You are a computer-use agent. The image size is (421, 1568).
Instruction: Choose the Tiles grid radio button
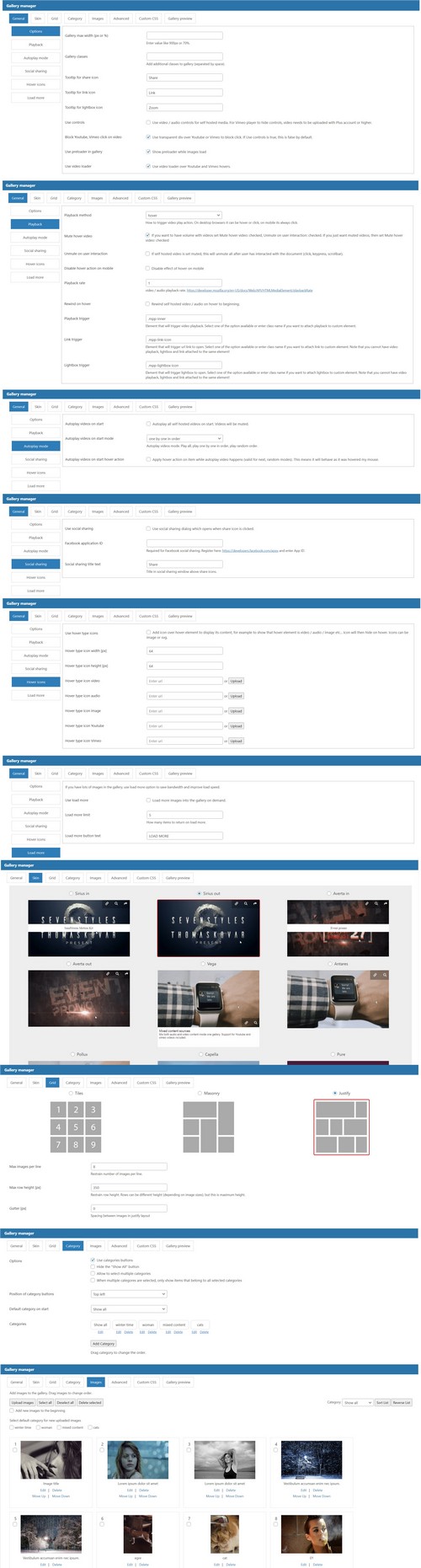72,1093
